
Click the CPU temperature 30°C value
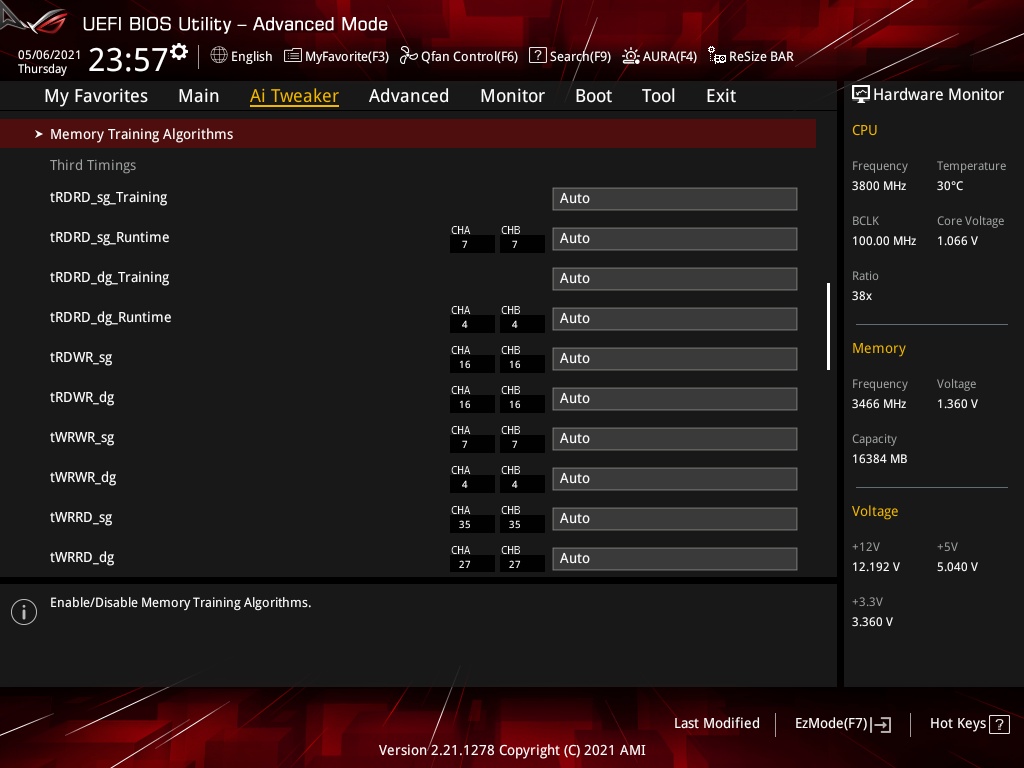pos(950,186)
